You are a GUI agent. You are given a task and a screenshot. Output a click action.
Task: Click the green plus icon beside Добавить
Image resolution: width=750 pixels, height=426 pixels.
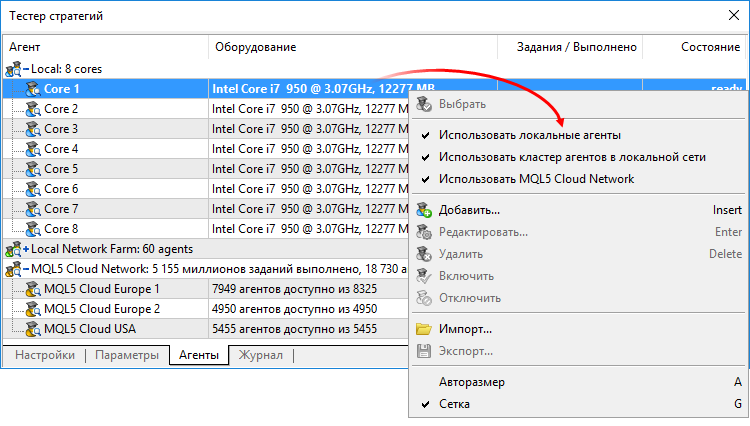(x=424, y=210)
